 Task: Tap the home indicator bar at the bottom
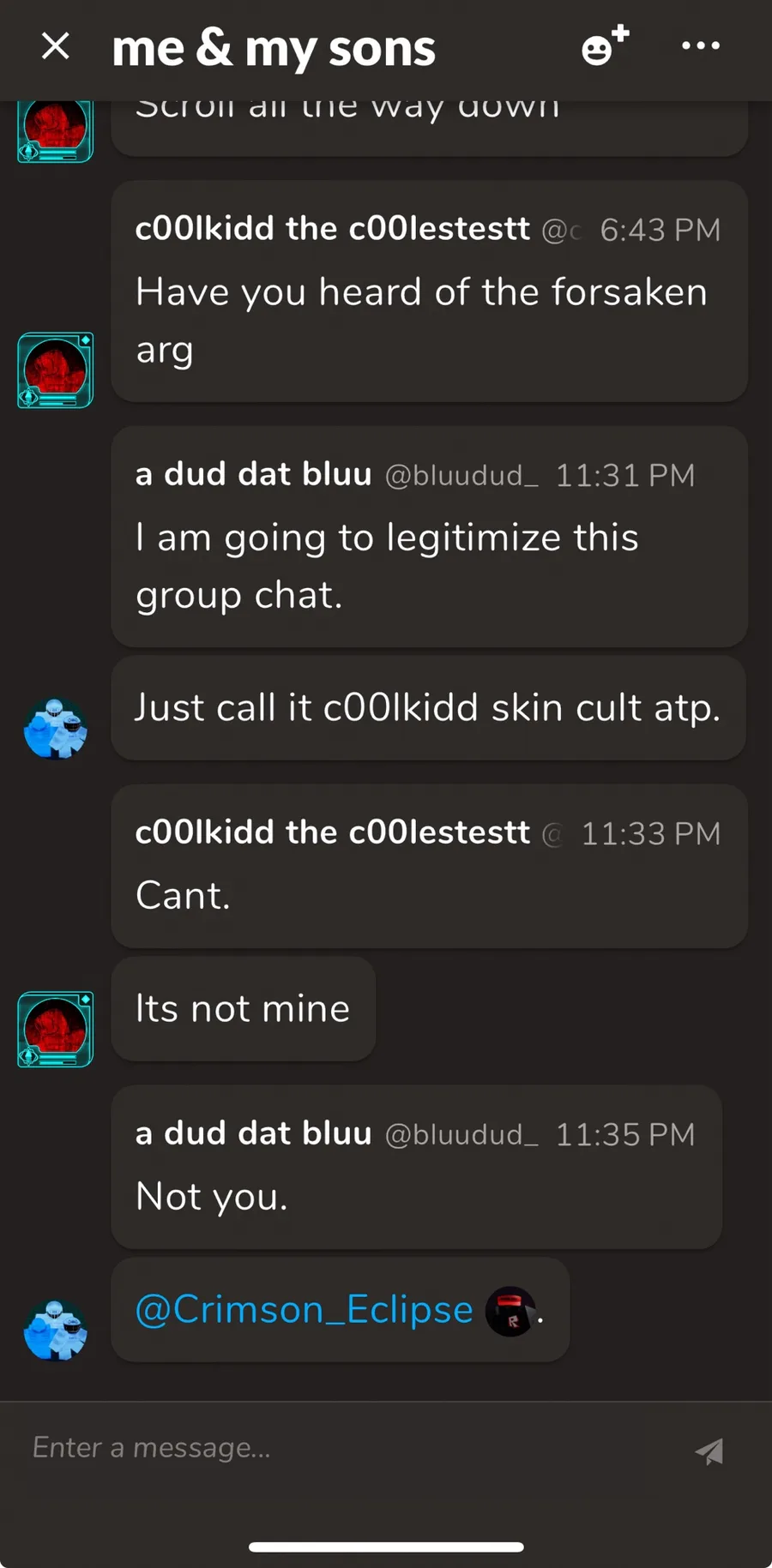386,1547
